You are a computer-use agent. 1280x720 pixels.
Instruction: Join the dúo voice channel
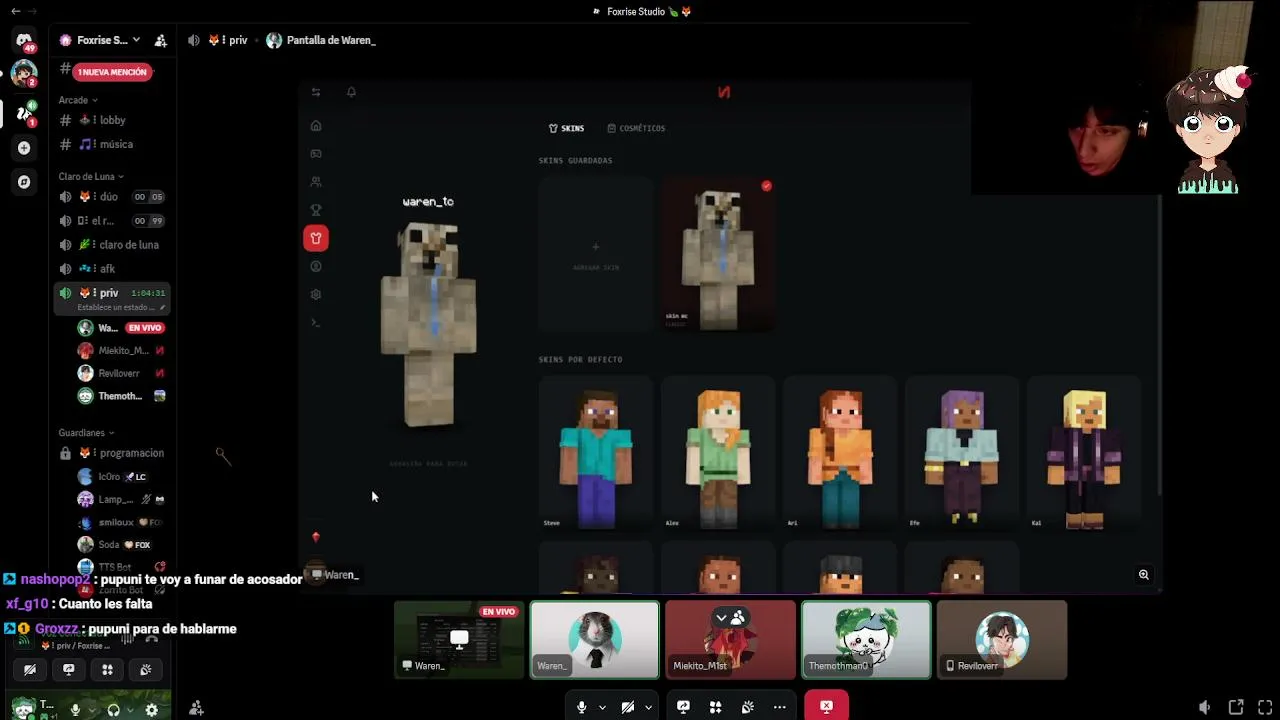click(x=111, y=197)
